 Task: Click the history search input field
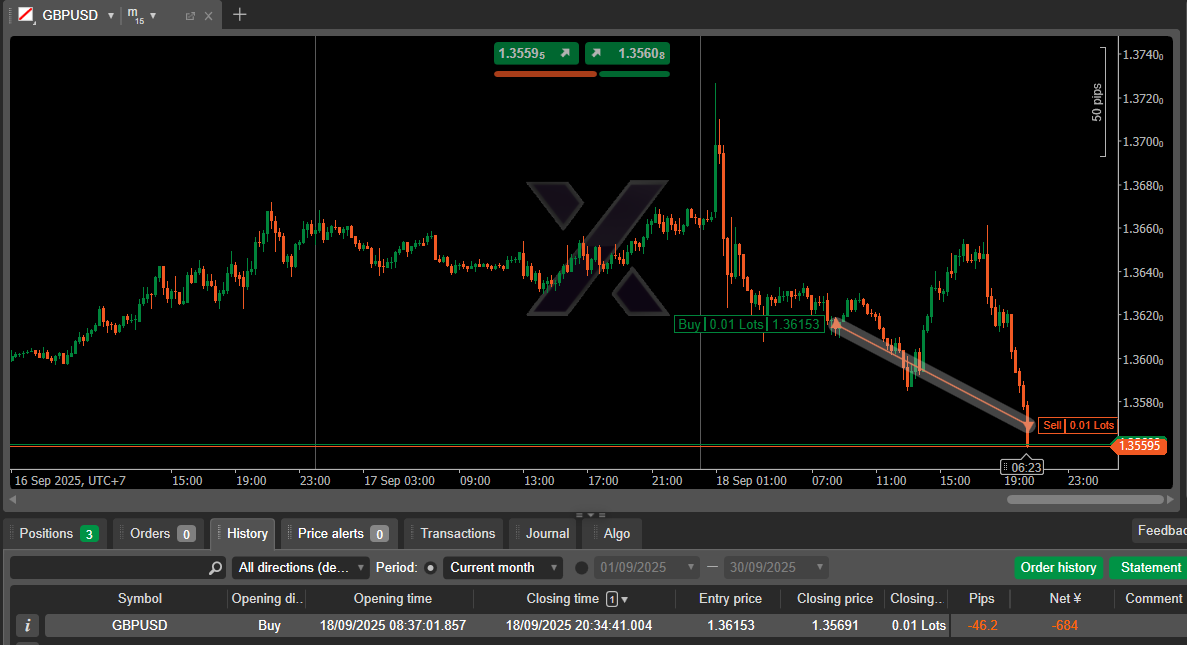108,568
